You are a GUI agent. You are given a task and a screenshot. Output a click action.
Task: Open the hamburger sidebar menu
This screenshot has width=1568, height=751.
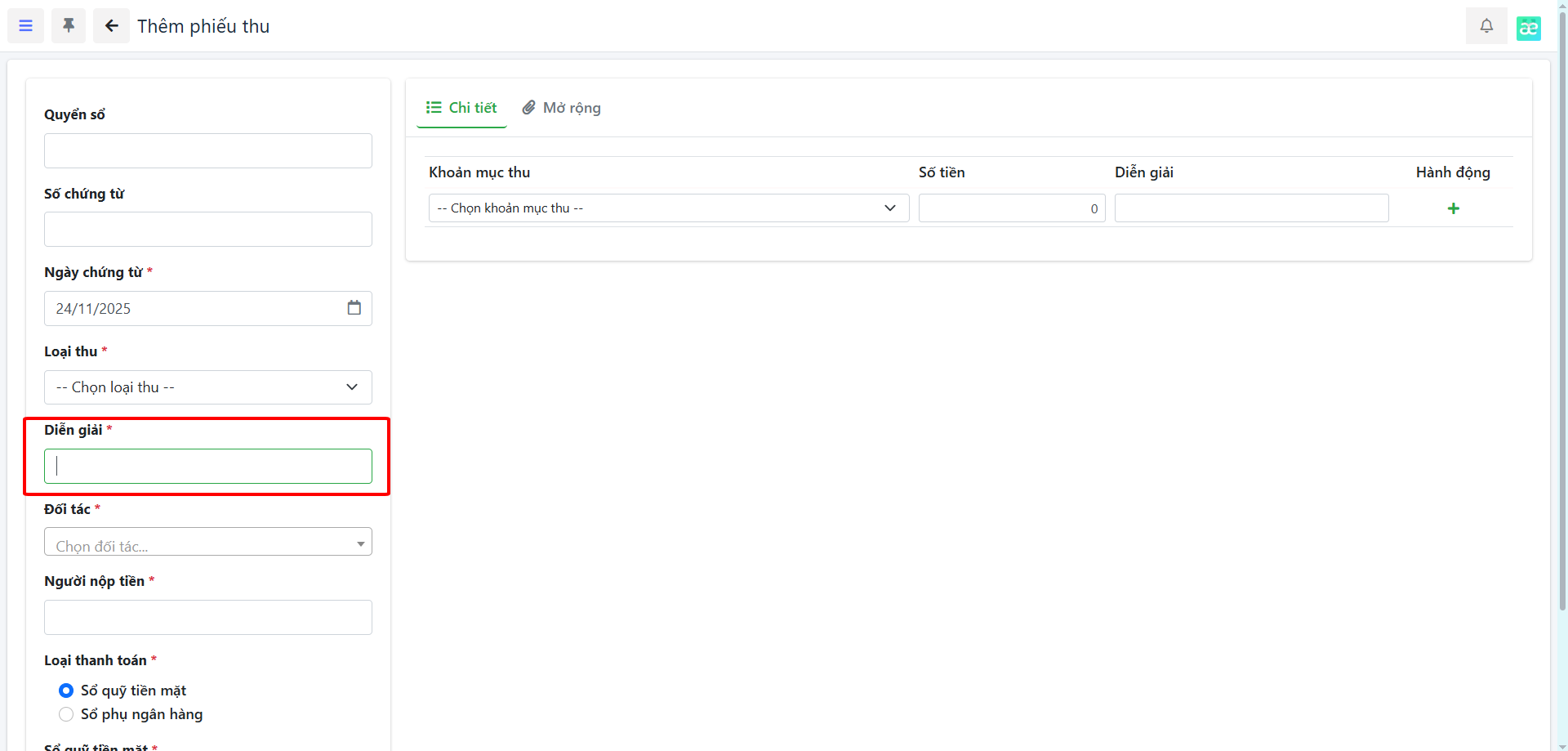click(x=25, y=26)
